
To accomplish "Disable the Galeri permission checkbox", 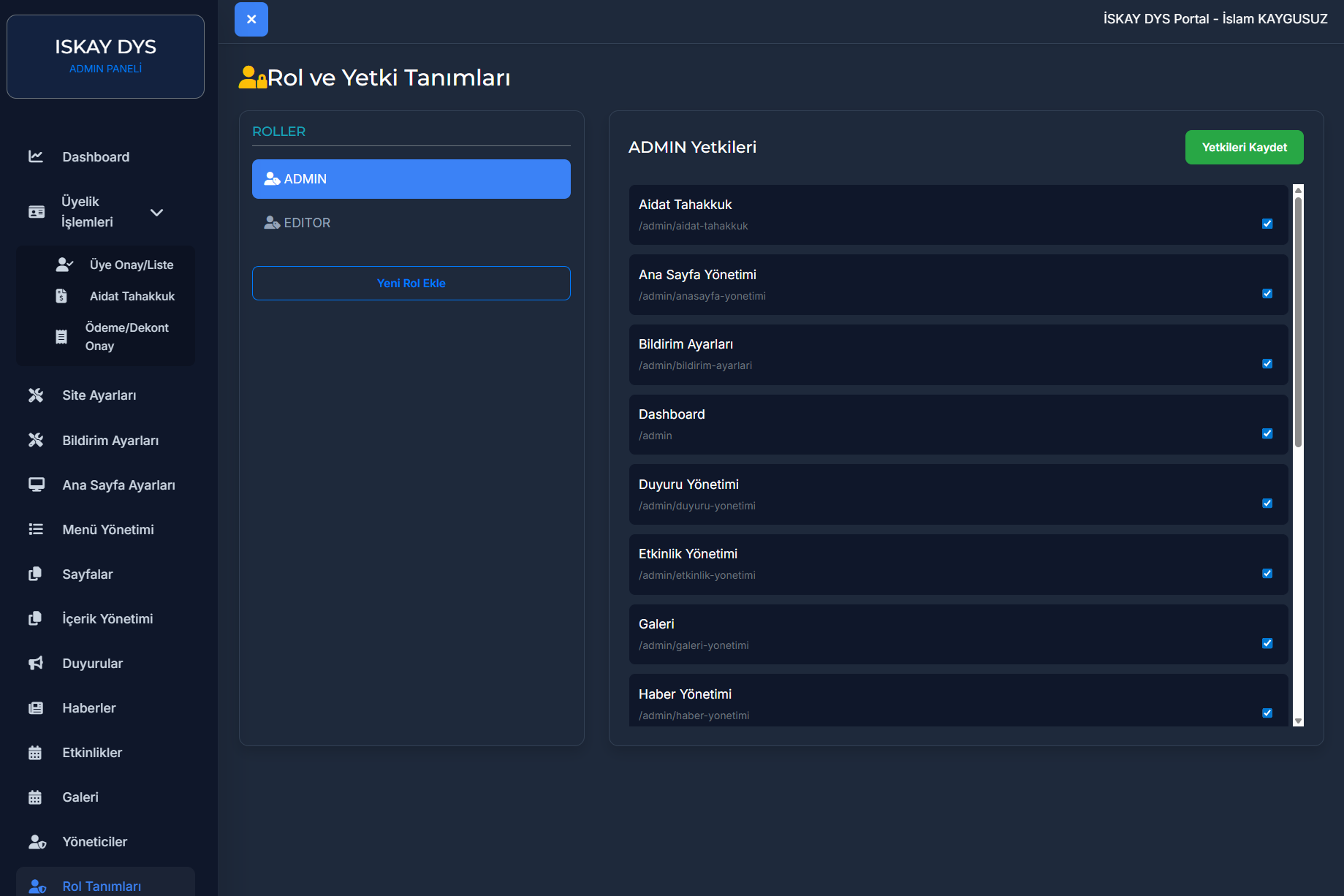I will (x=1267, y=643).
